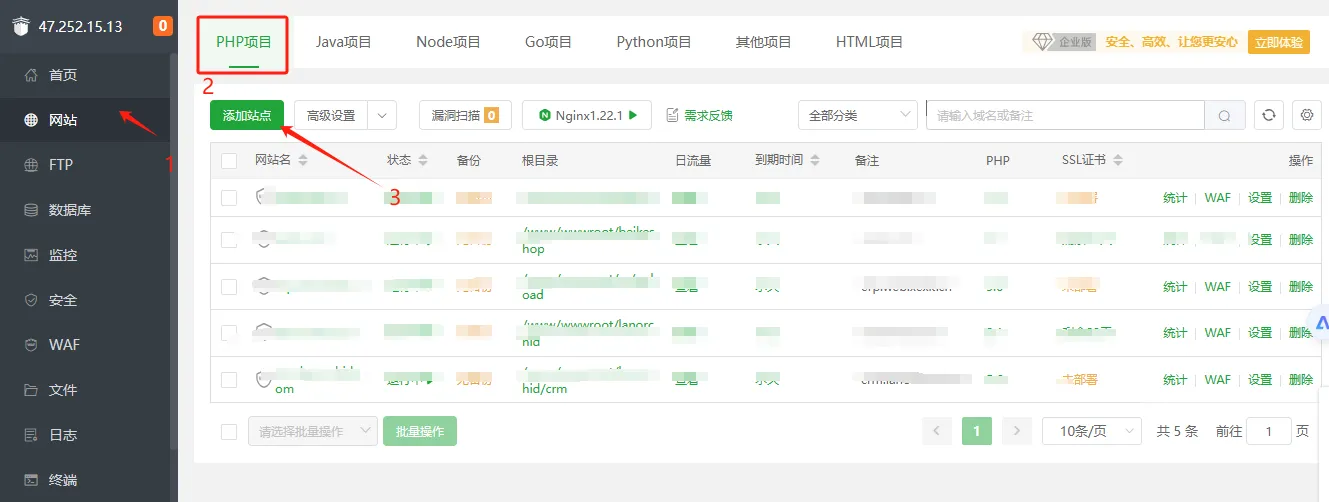Switch to the 其他项目 tab
The height and width of the screenshot is (502, 1329).
tap(764, 42)
